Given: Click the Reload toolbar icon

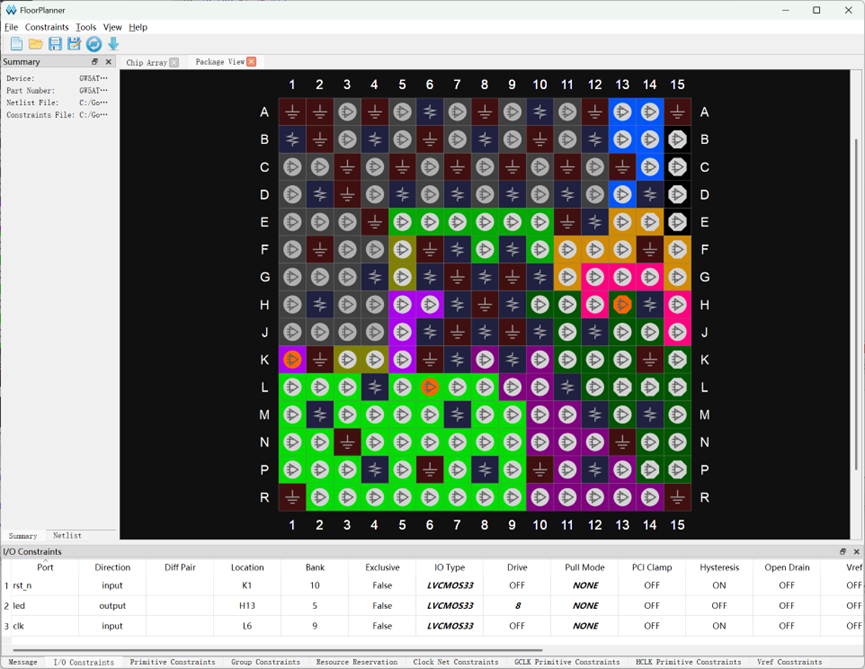Looking at the screenshot, I should 94,44.
